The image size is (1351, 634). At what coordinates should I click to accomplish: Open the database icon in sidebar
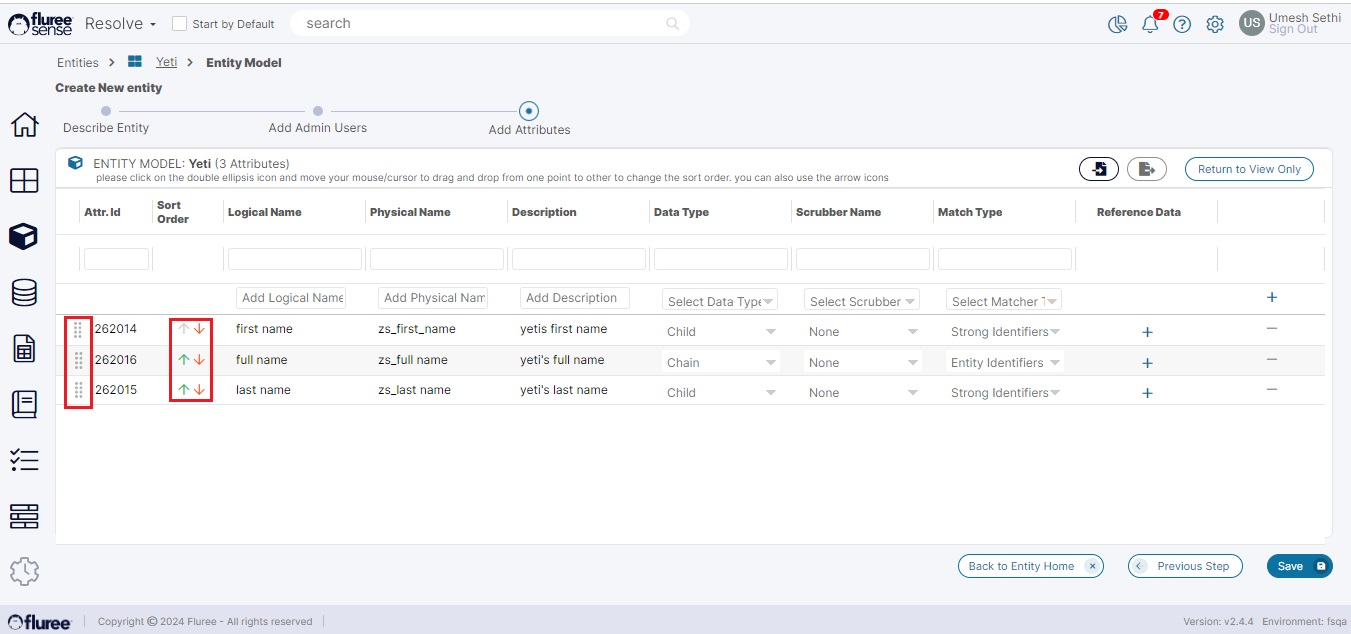(x=24, y=292)
